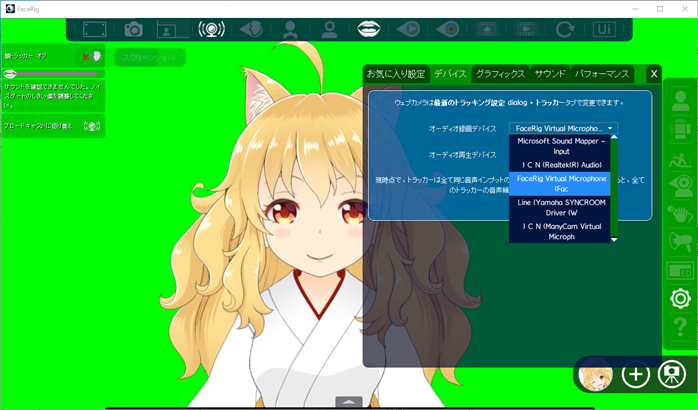The width and height of the screenshot is (698, 410).
Task: Click ブロードキャストに切り替え broadcast button
Action: 53,126
